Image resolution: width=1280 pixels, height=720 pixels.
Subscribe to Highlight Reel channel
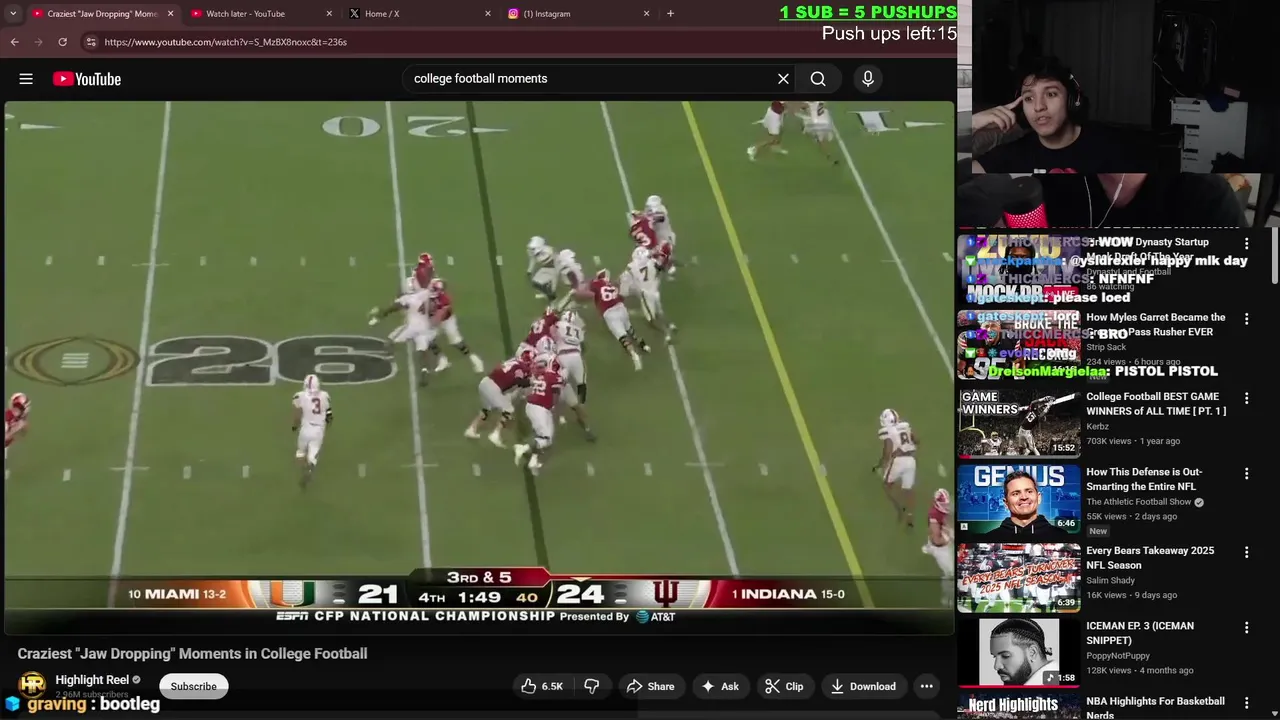point(193,686)
